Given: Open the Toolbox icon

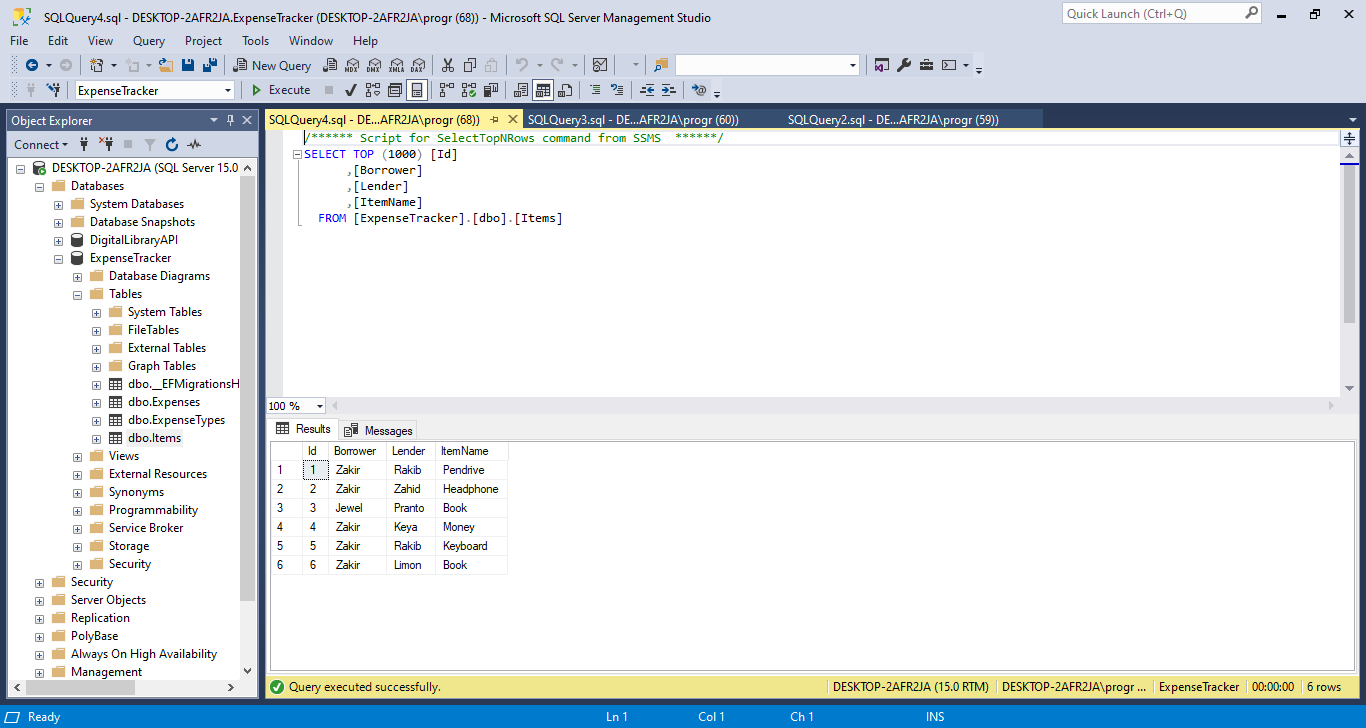Looking at the screenshot, I should (926, 65).
